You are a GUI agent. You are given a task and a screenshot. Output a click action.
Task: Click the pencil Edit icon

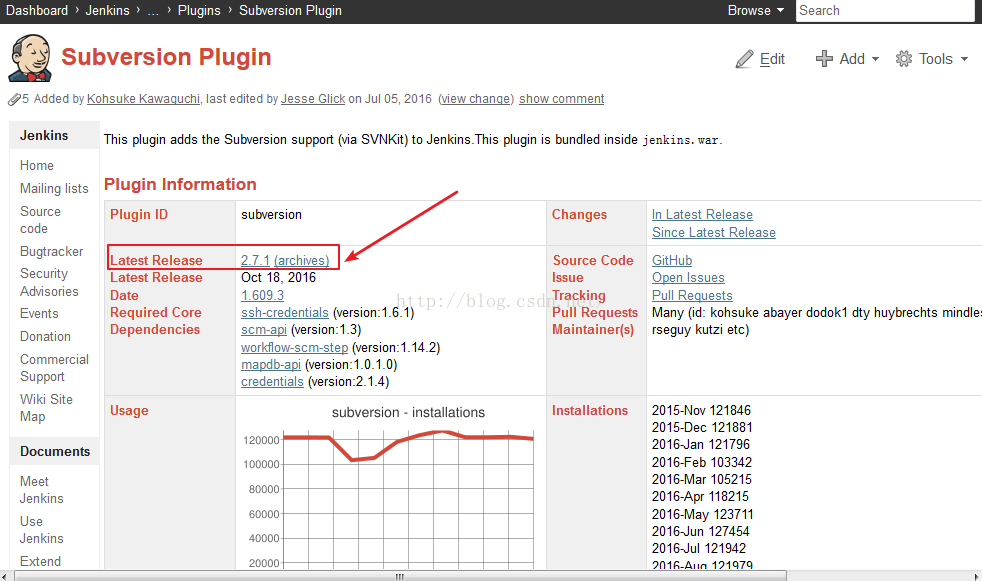pyautogui.click(x=744, y=59)
